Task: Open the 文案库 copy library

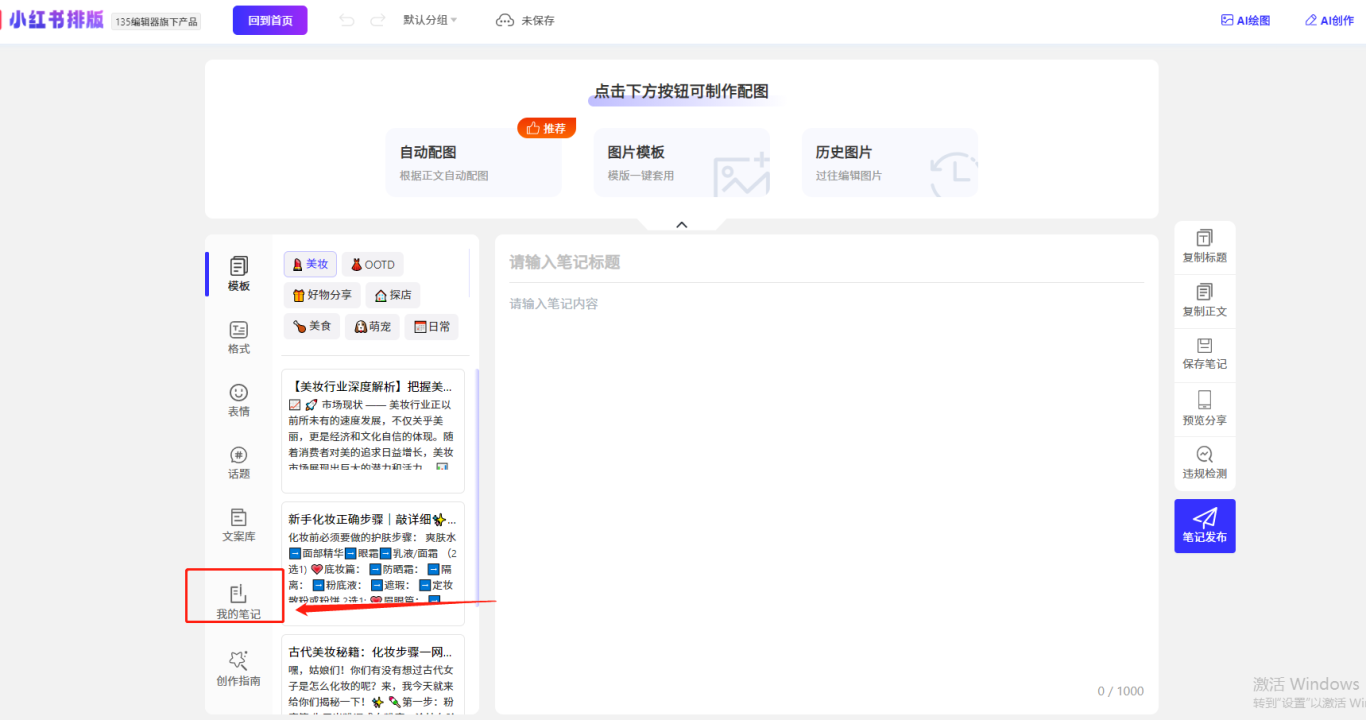Action: 238,525
